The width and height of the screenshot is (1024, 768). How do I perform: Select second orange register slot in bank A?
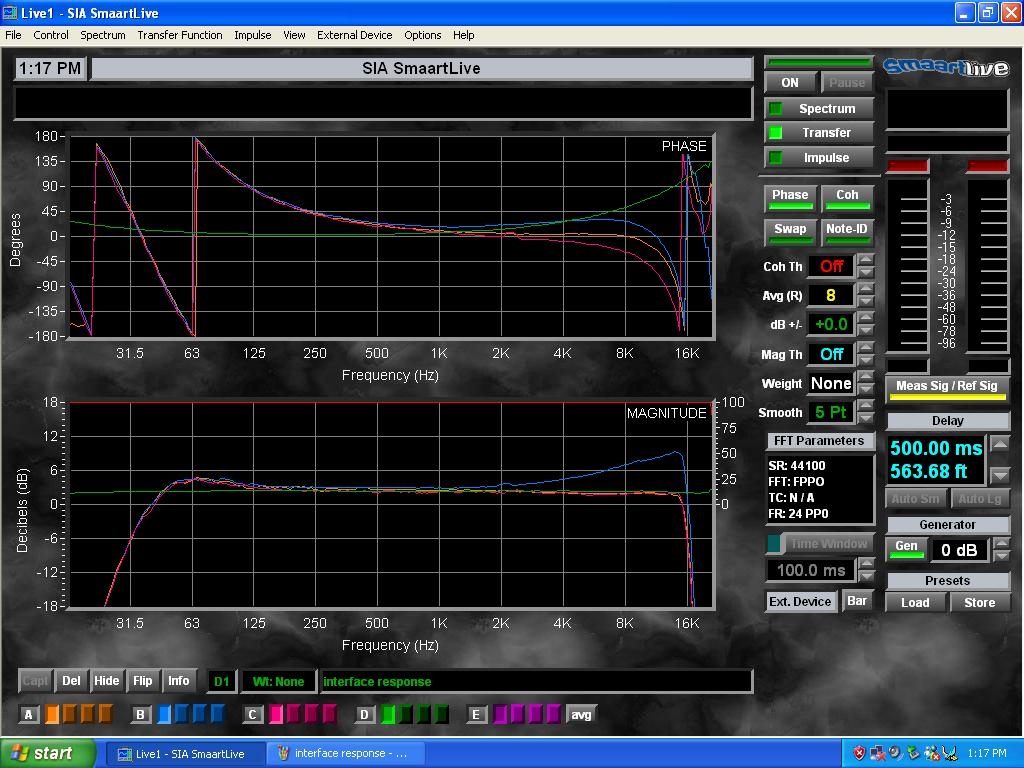70,714
